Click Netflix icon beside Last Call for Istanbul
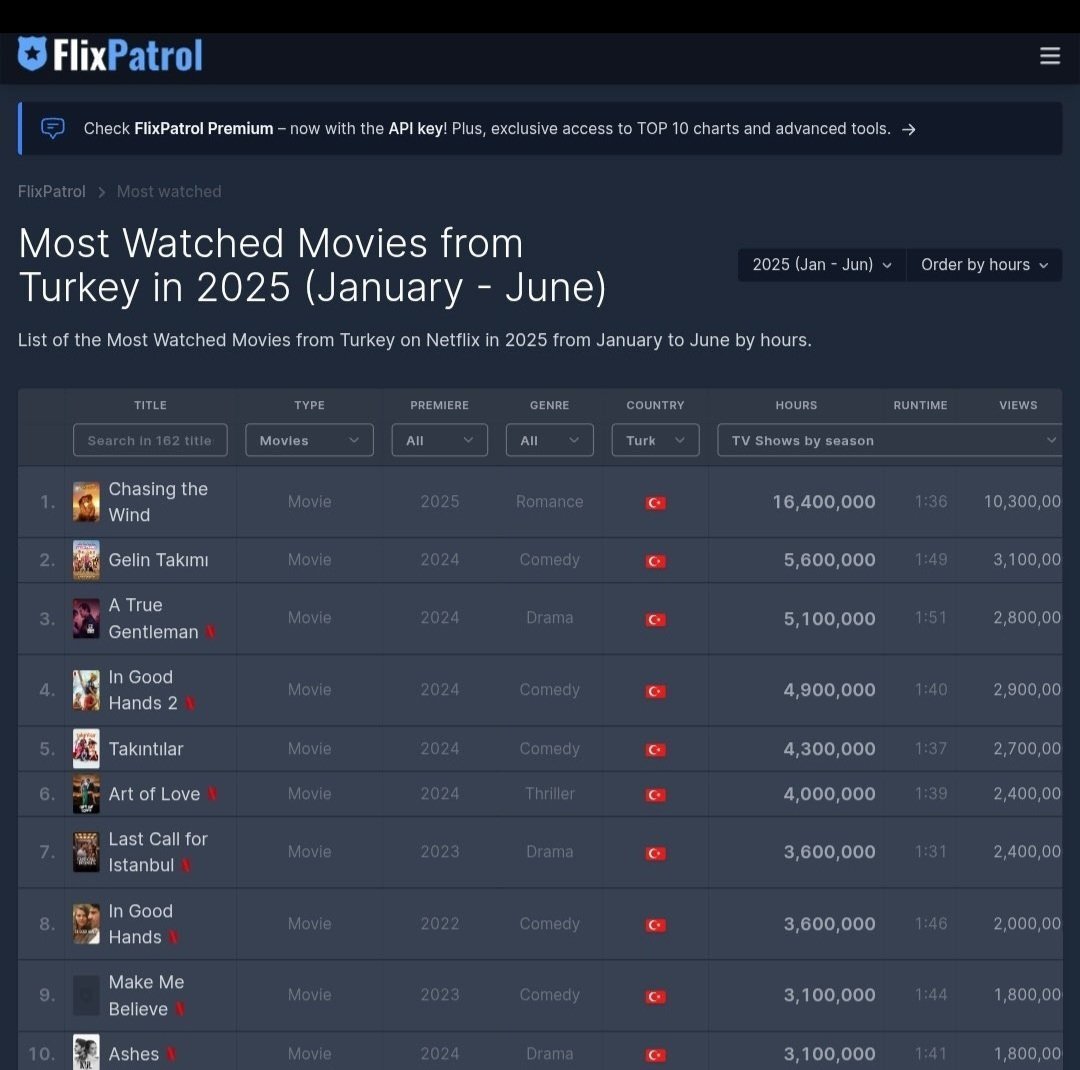The height and width of the screenshot is (1070, 1080). (x=186, y=865)
